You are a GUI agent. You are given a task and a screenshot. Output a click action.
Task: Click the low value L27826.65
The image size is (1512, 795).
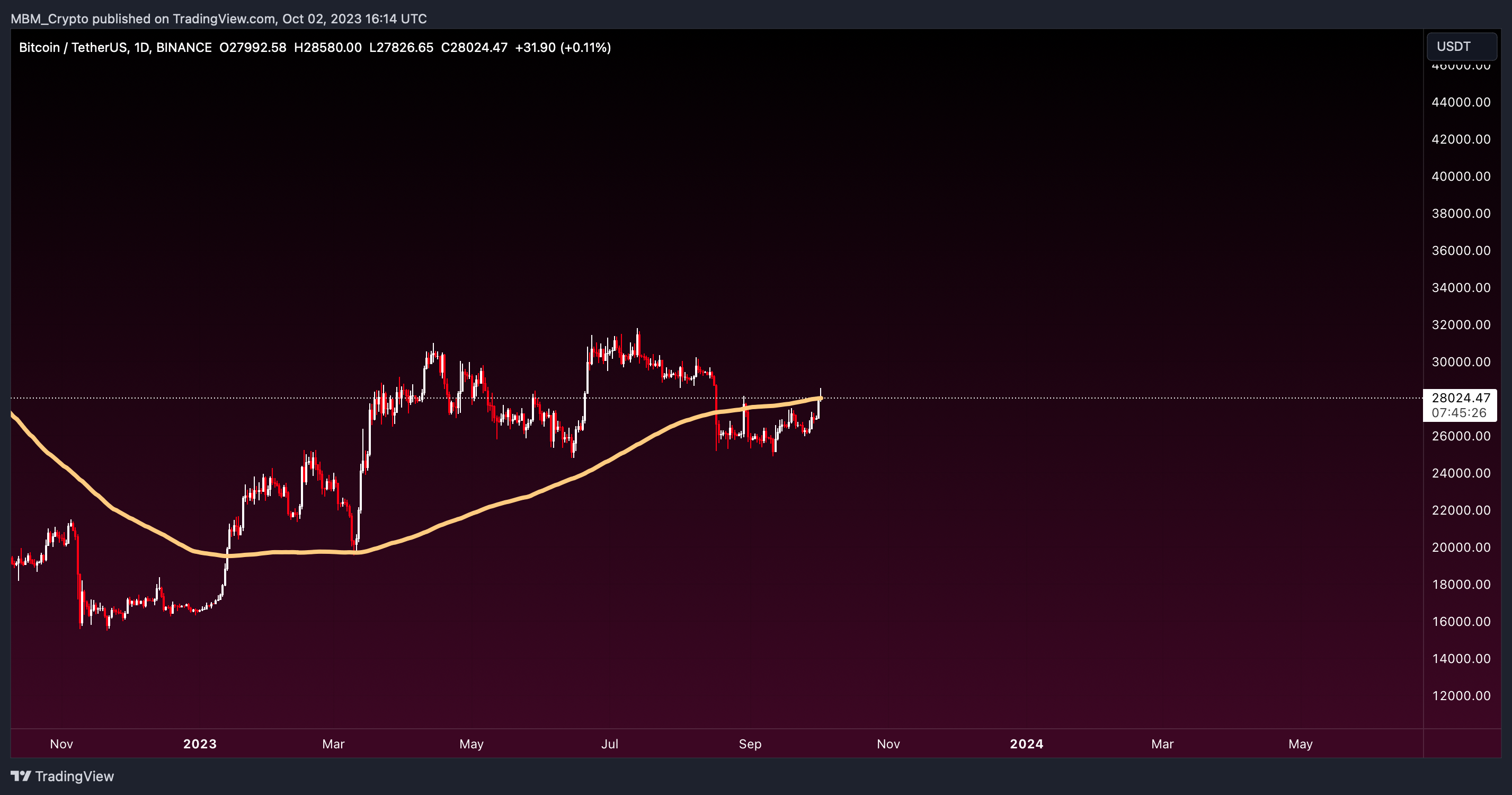(x=402, y=48)
